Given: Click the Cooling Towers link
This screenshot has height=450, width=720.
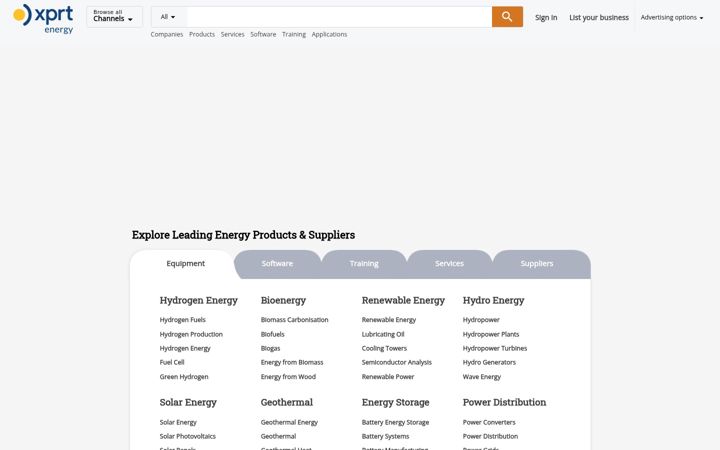Looking at the screenshot, I should pyautogui.click(x=384, y=349).
